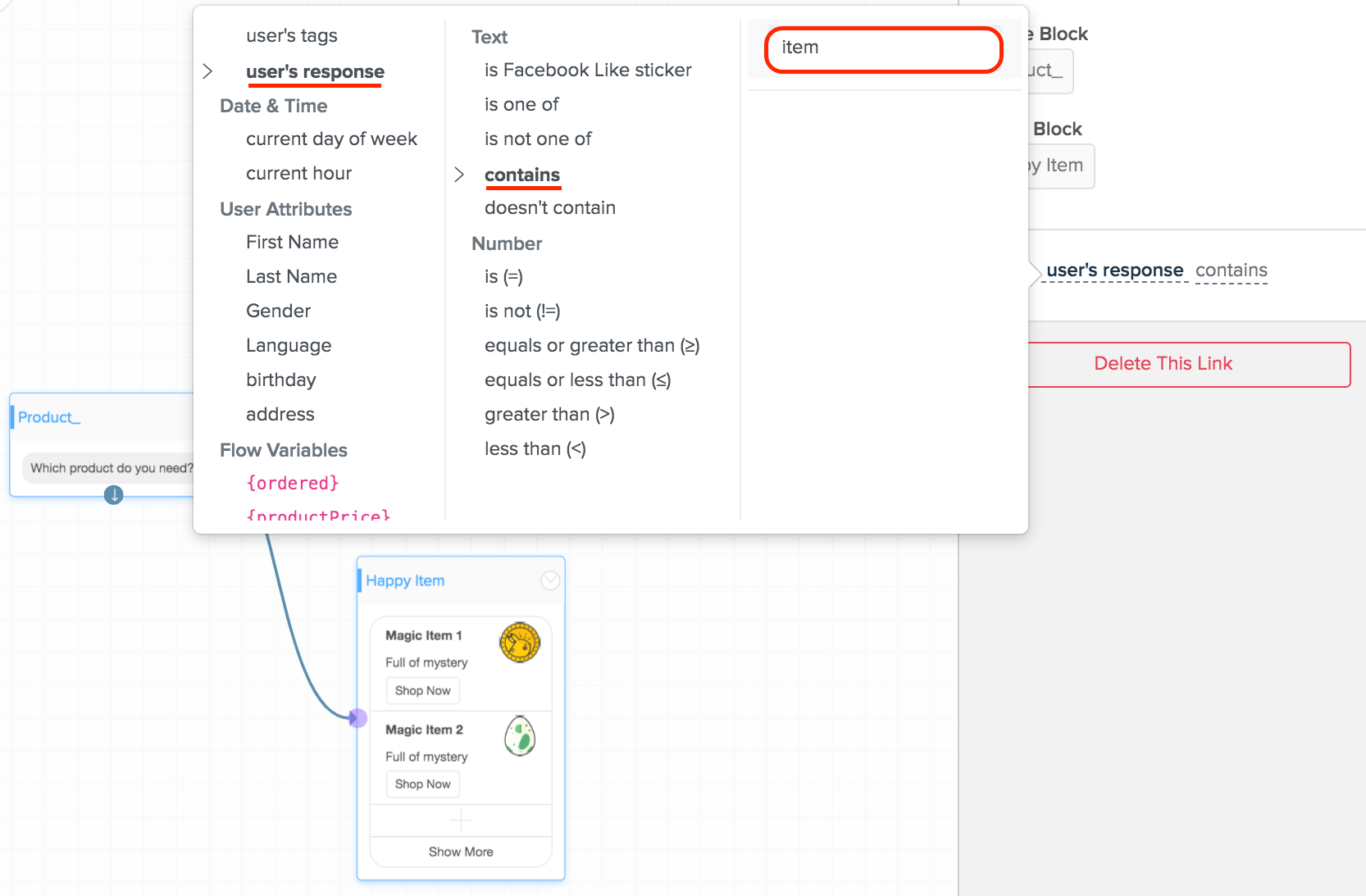Select 'greater than (>)' number operator
The width and height of the screenshot is (1366, 896).
(x=549, y=414)
